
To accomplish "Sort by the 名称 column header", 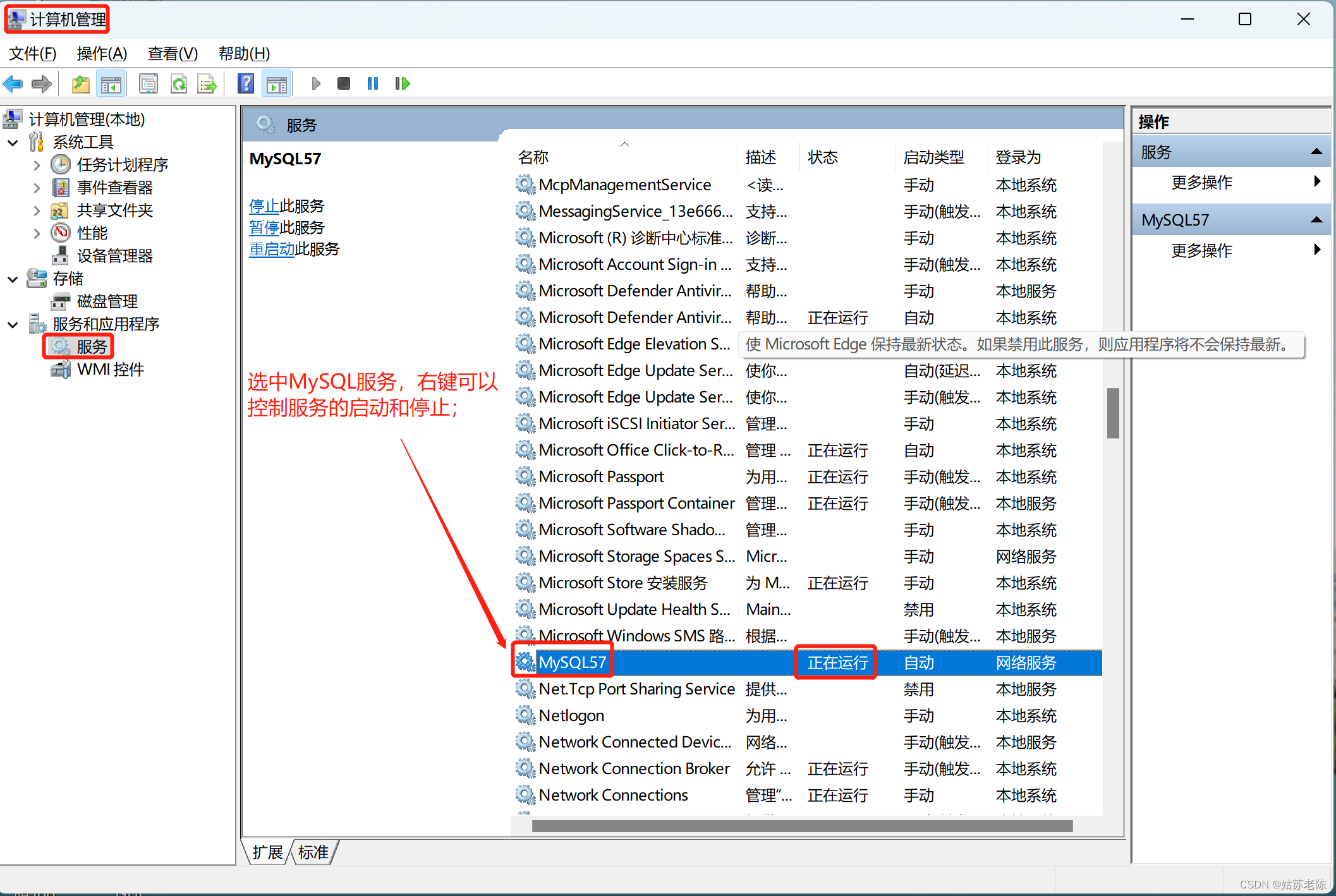I will (x=624, y=157).
